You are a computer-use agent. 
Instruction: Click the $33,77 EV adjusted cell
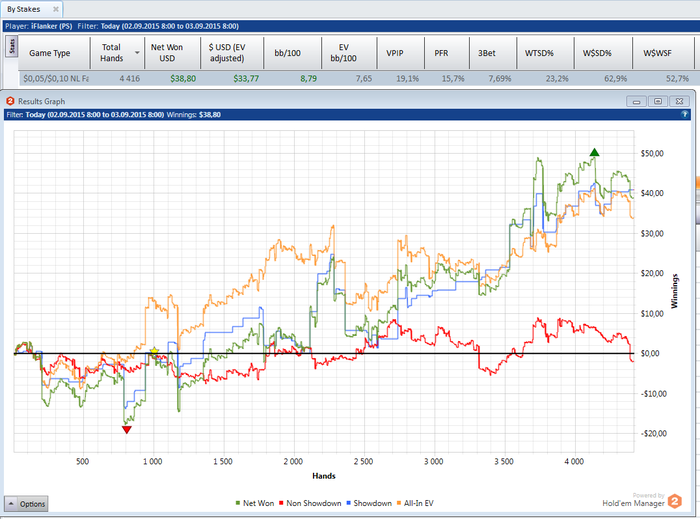pos(246,79)
